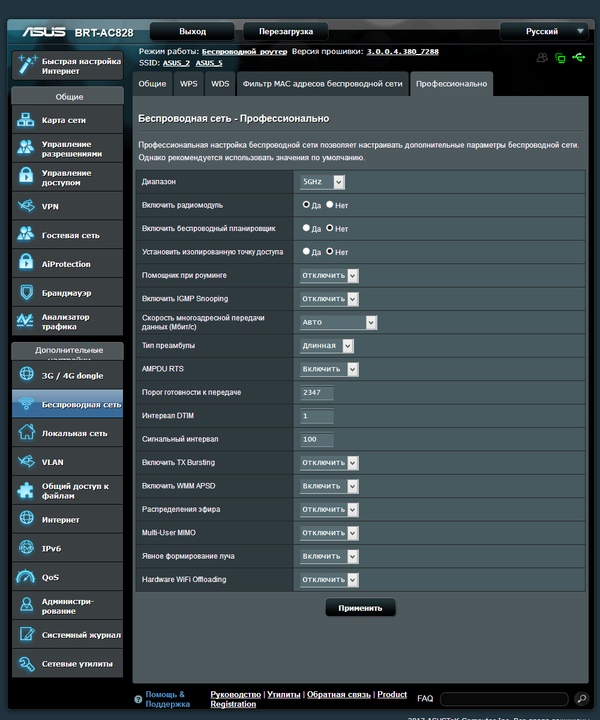The height and width of the screenshot is (720, 600).
Task: Select the Профессионально tab
Action: [451, 84]
